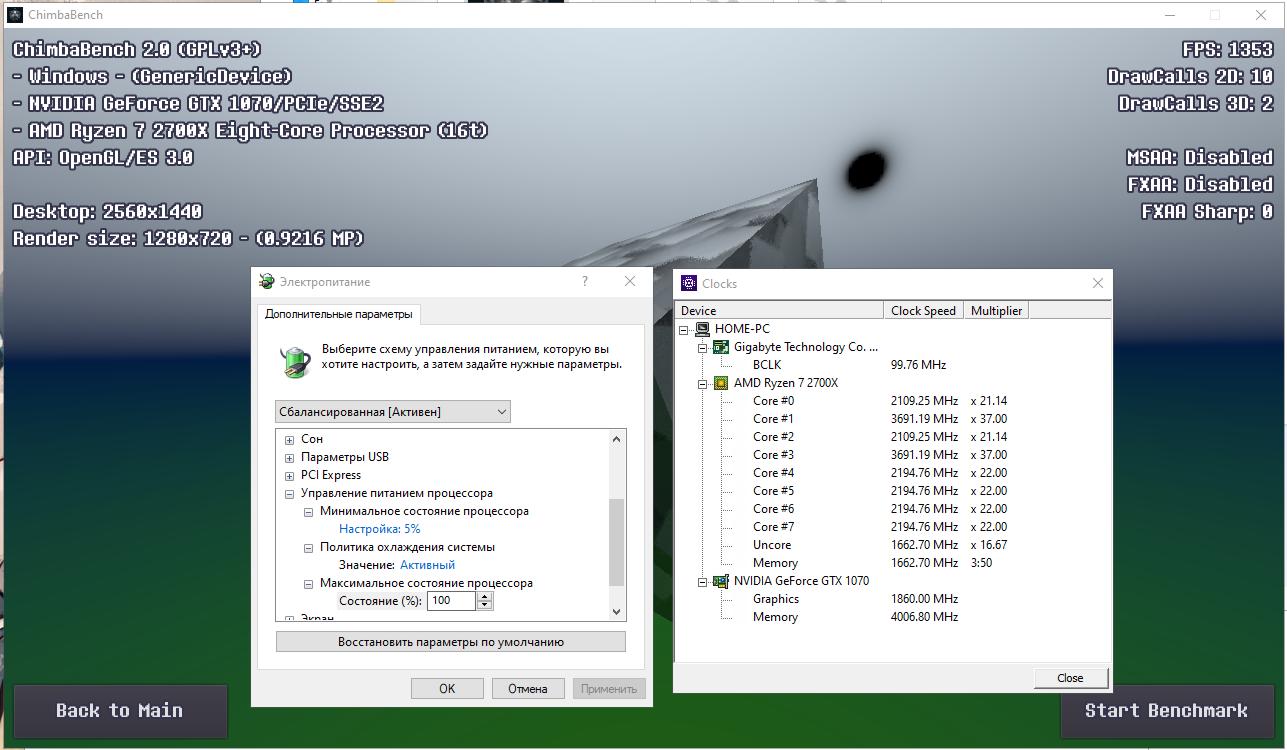Click the 4006.80 MHz clock value

(924, 617)
